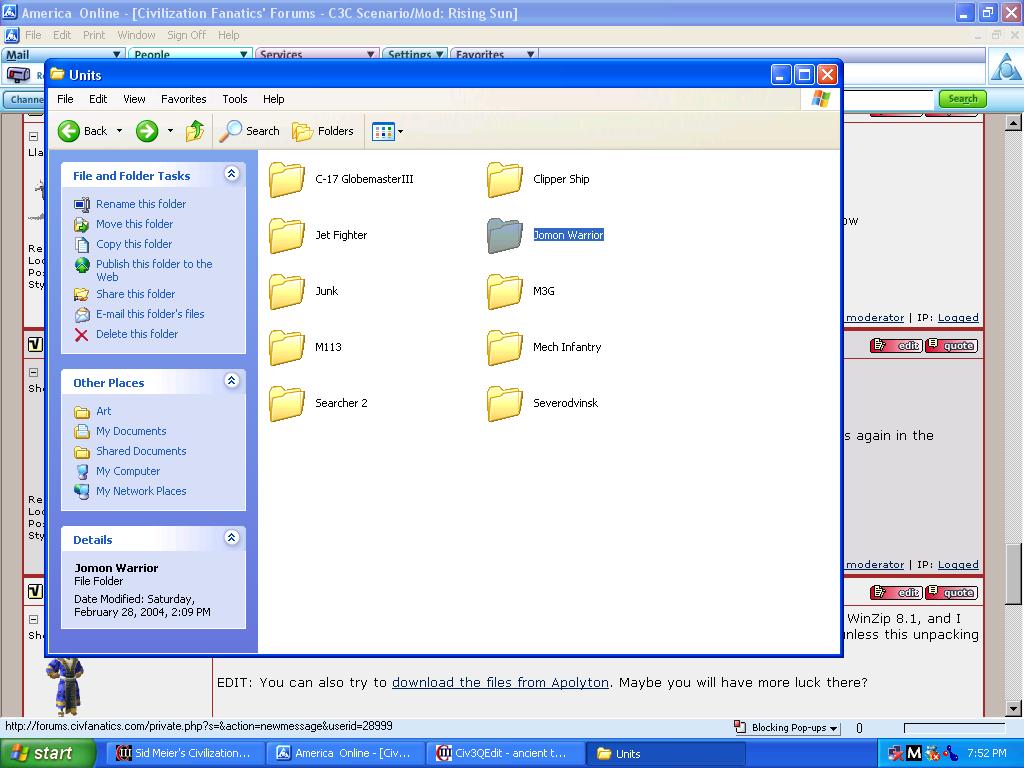Image resolution: width=1024 pixels, height=768 pixels.
Task: Click the Art folder icon in Other Places
Action: 82,412
